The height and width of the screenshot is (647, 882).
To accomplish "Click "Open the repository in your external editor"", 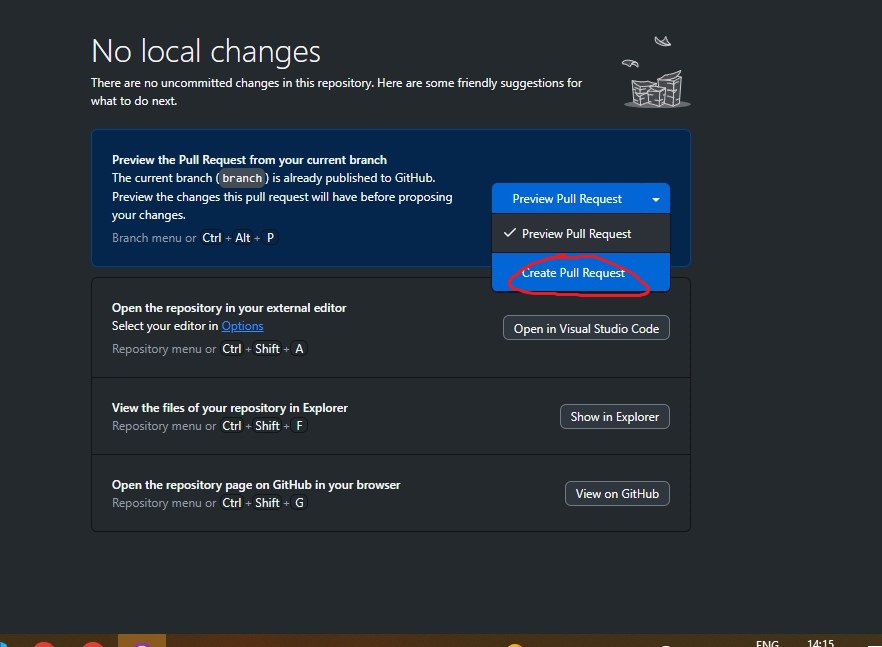I will pos(229,308).
